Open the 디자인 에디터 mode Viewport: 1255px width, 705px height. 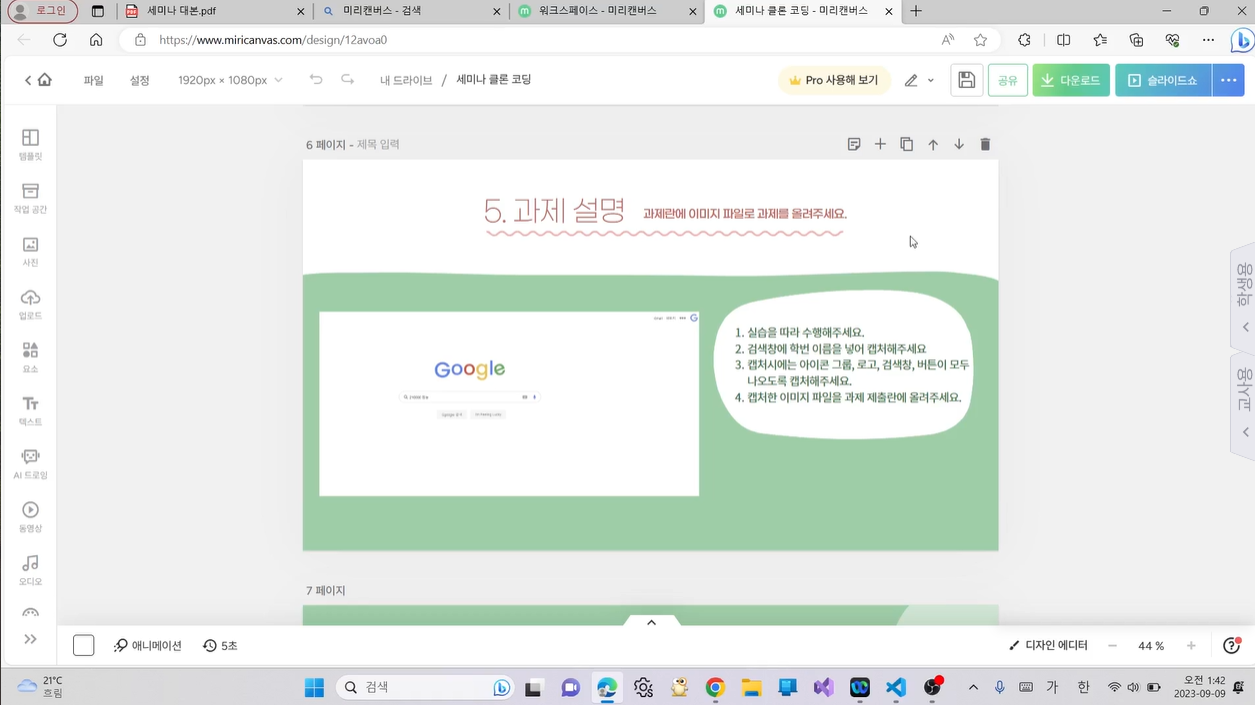point(1048,646)
